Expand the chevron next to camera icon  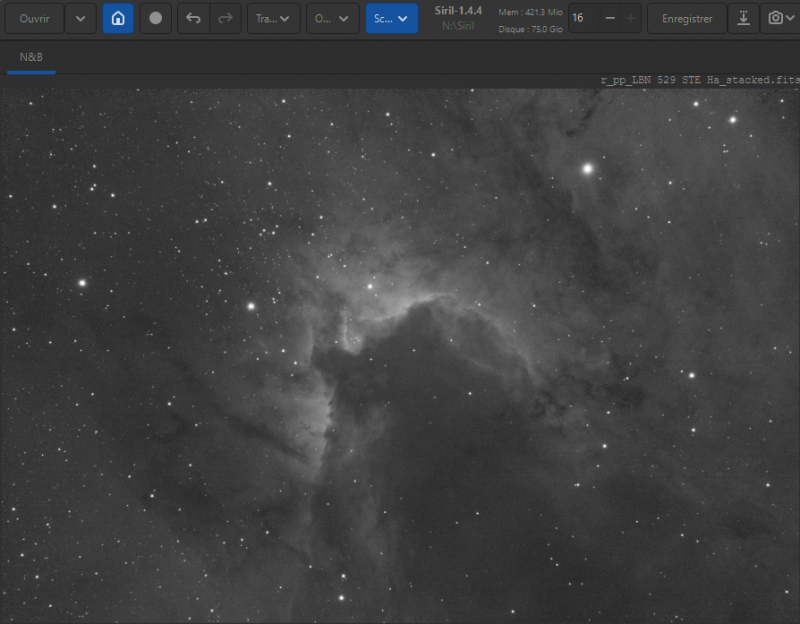[790, 18]
